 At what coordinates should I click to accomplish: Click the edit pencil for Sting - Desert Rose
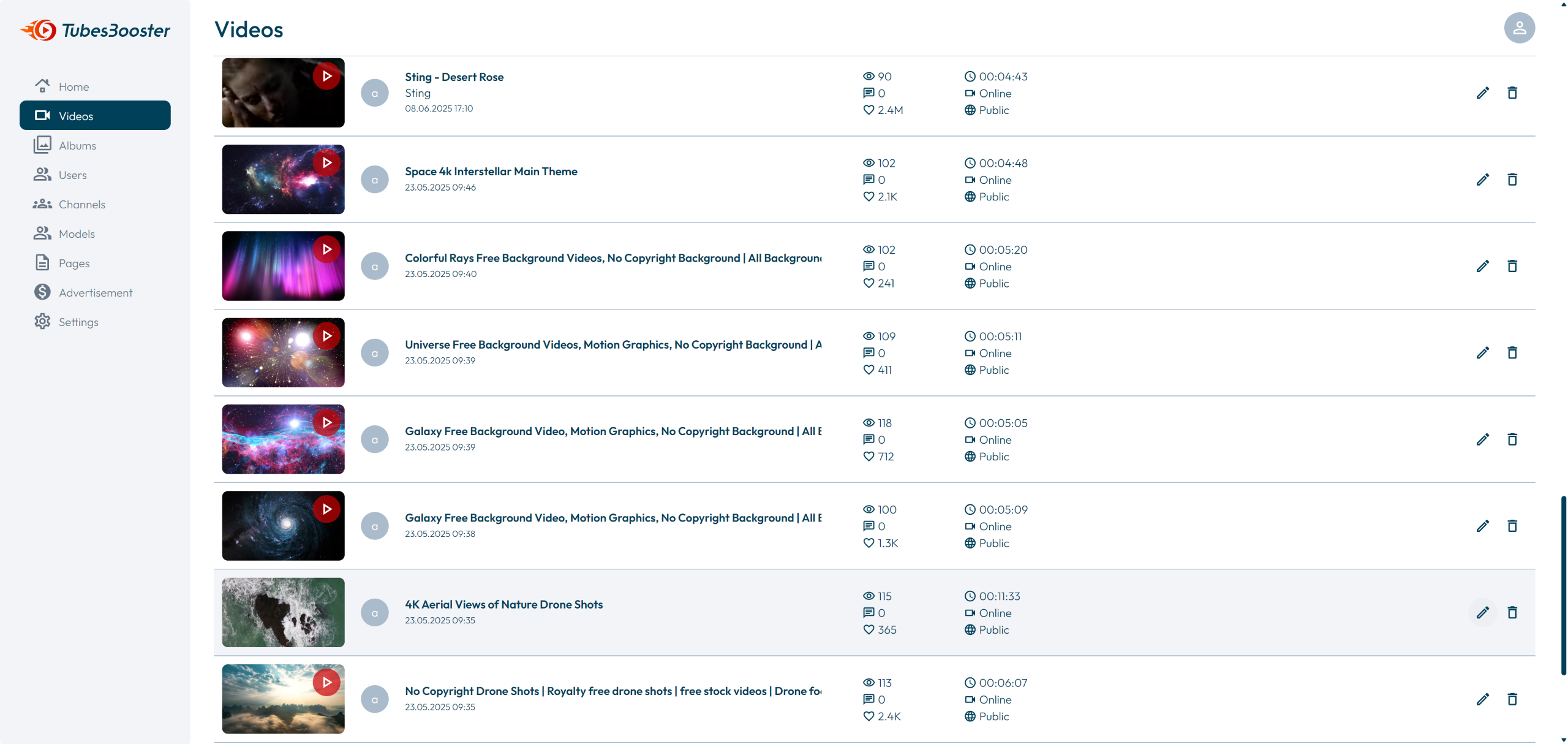click(x=1482, y=93)
